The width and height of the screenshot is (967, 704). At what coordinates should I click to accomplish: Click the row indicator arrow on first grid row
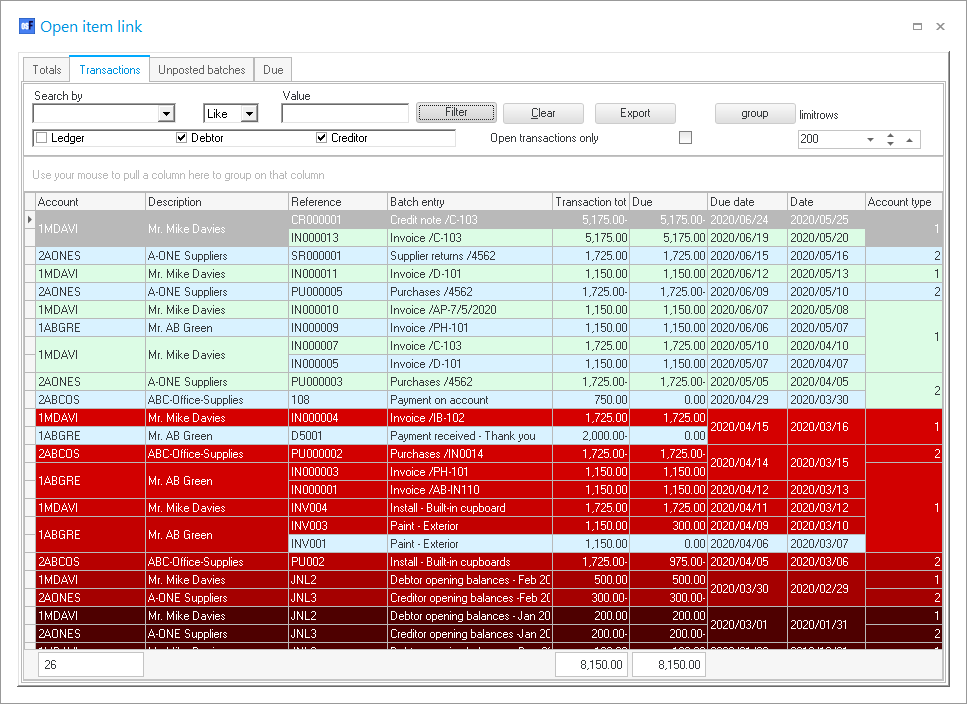[29, 219]
